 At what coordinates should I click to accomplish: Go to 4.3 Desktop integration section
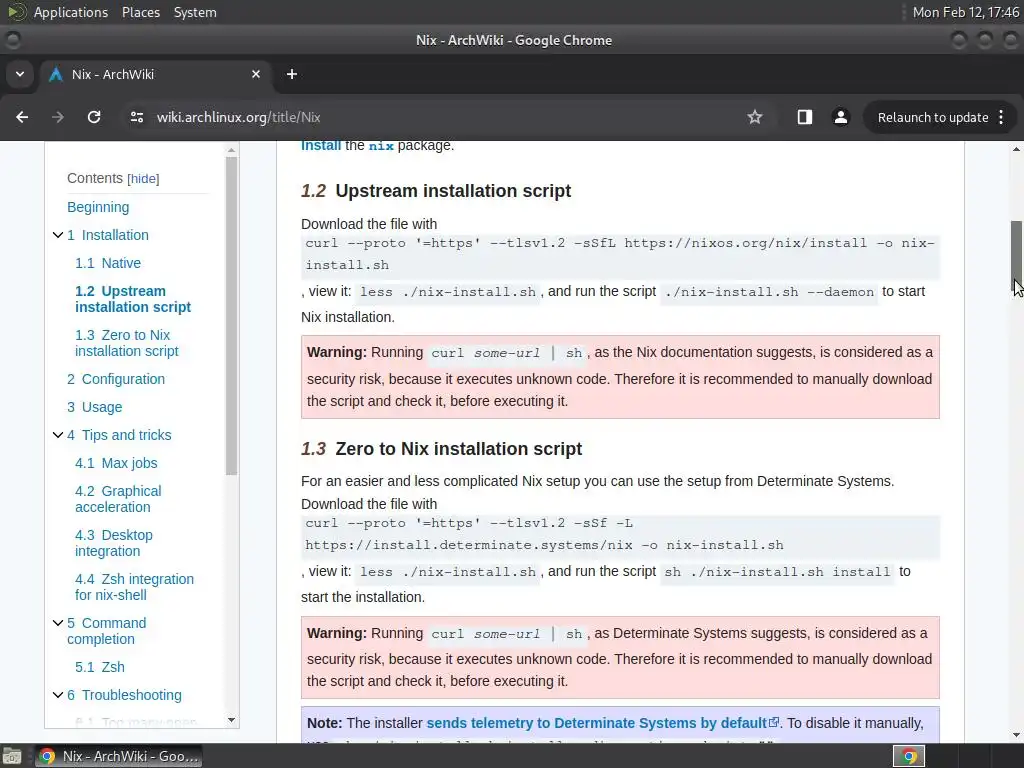(114, 543)
